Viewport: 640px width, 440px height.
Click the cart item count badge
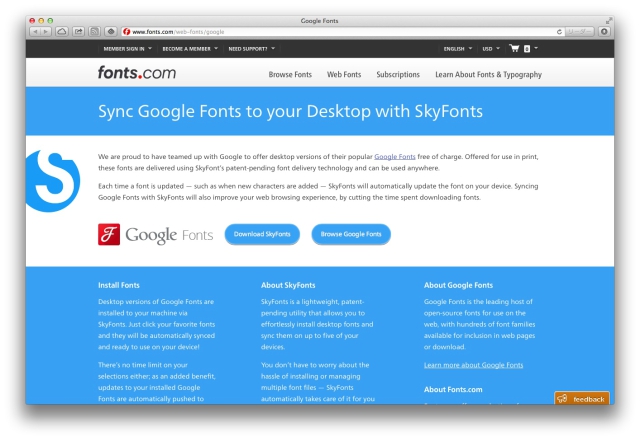pyautogui.click(x=527, y=49)
